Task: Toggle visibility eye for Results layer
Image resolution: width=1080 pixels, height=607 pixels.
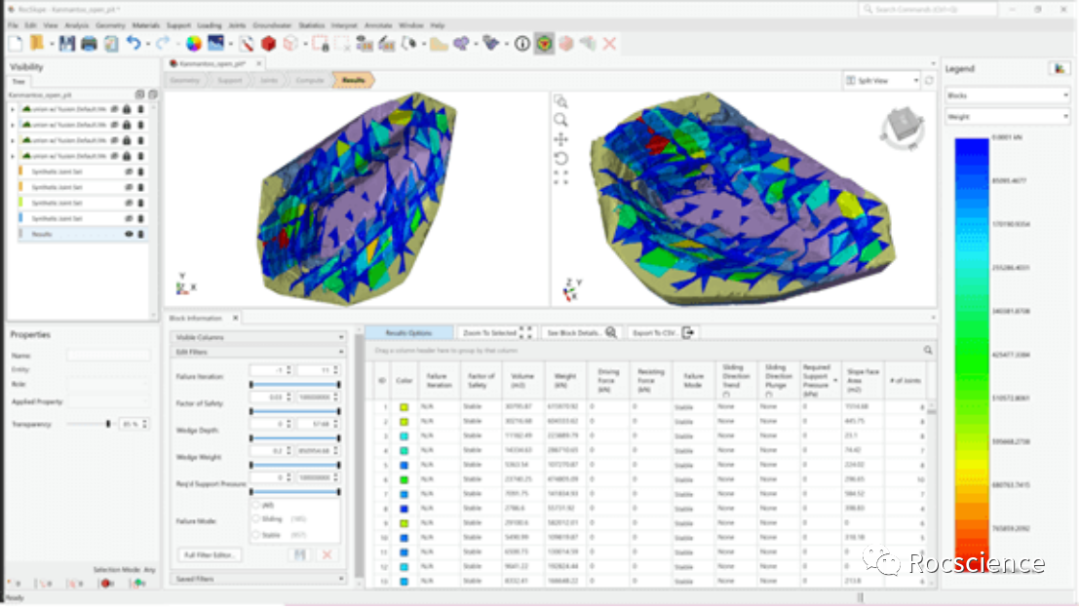Action: tap(128, 234)
